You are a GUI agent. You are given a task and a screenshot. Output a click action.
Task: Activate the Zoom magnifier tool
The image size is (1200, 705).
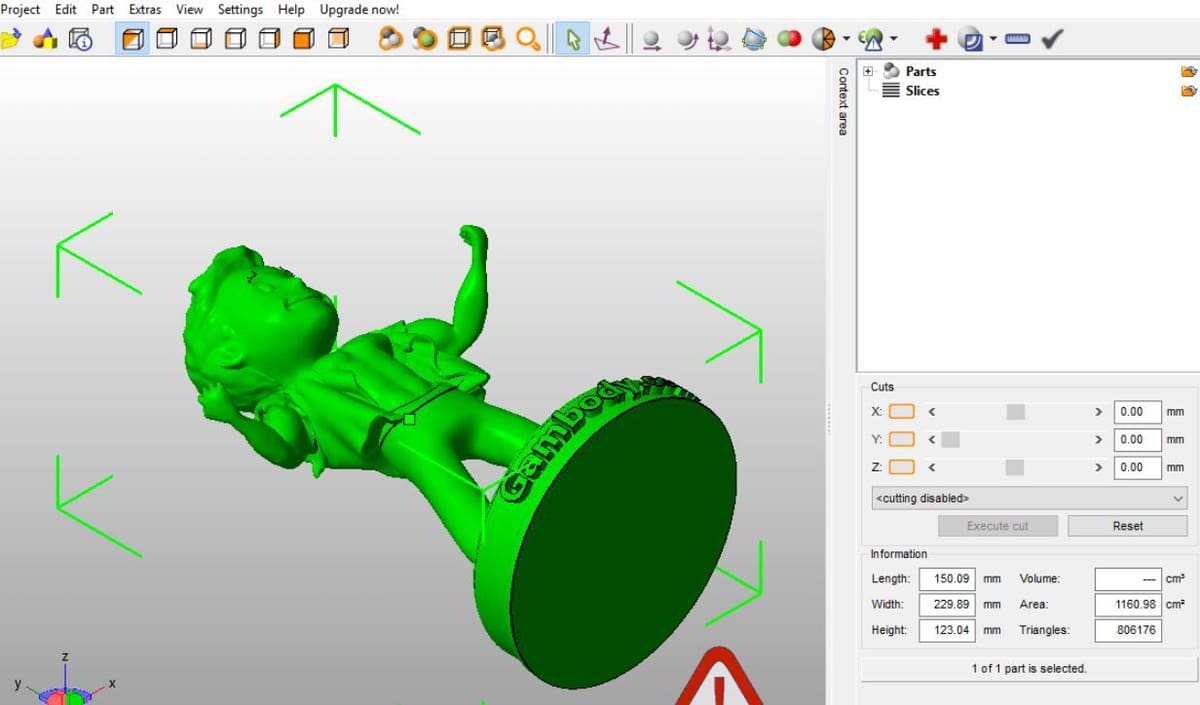point(528,39)
